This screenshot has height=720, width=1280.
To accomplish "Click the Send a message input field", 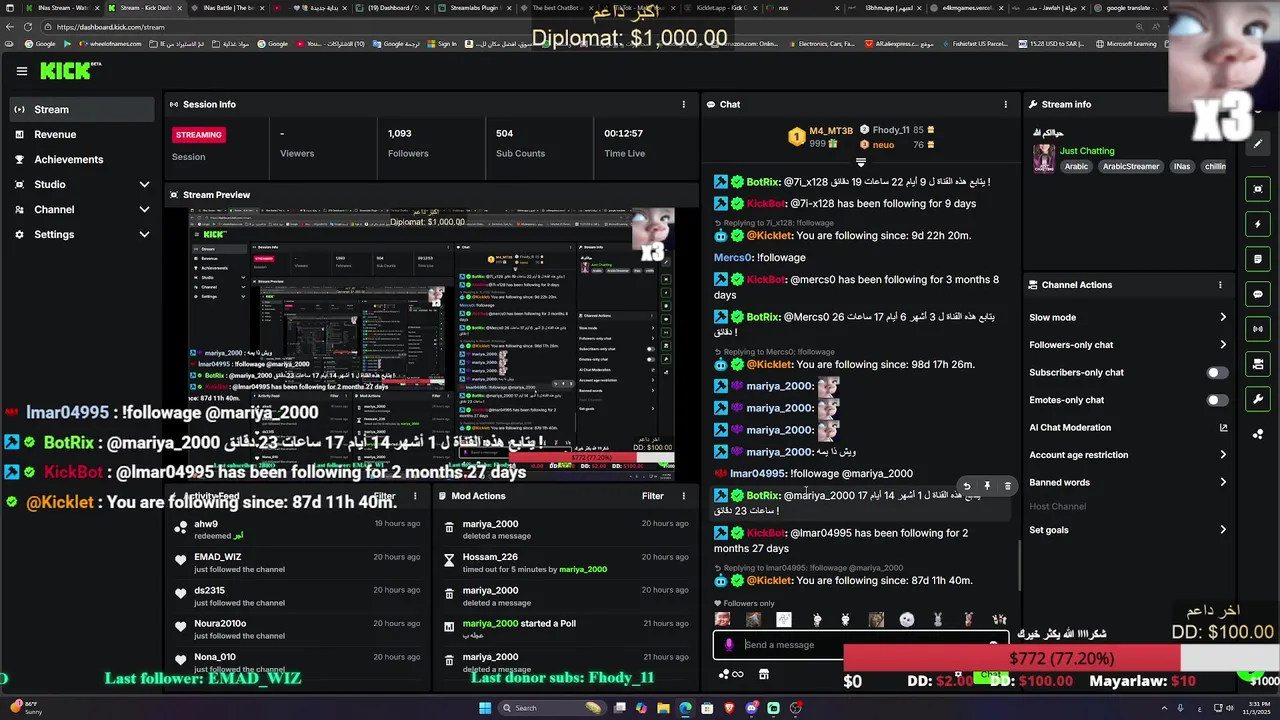I will pyautogui.click(x=860, y=645).
